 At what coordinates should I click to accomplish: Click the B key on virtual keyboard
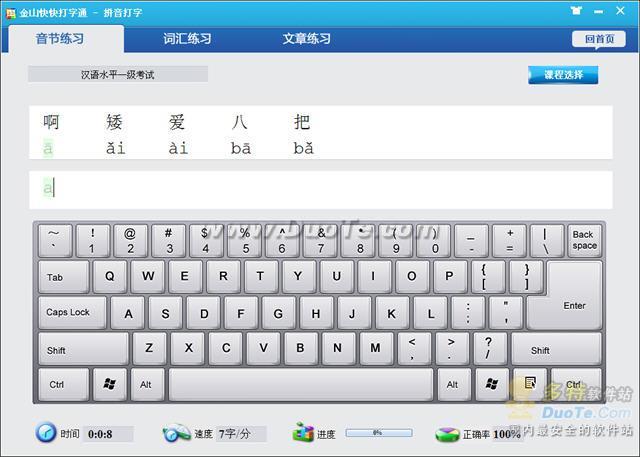coord(301,348)
